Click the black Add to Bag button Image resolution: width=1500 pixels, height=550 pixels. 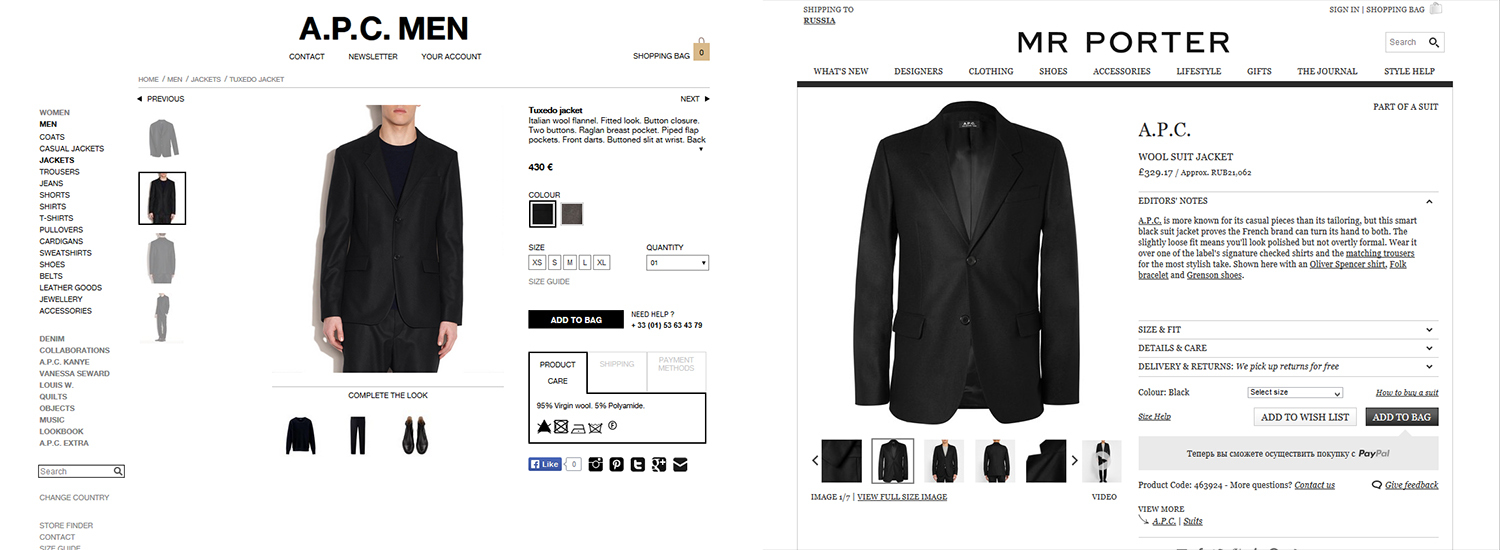point(575,320)
